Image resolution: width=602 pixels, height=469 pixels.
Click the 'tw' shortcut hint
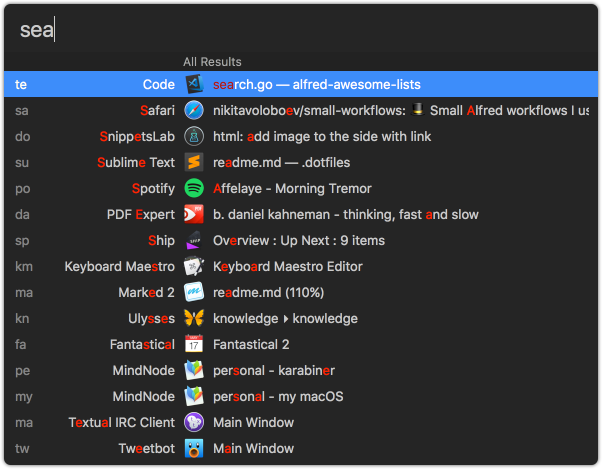click(22, 449)
